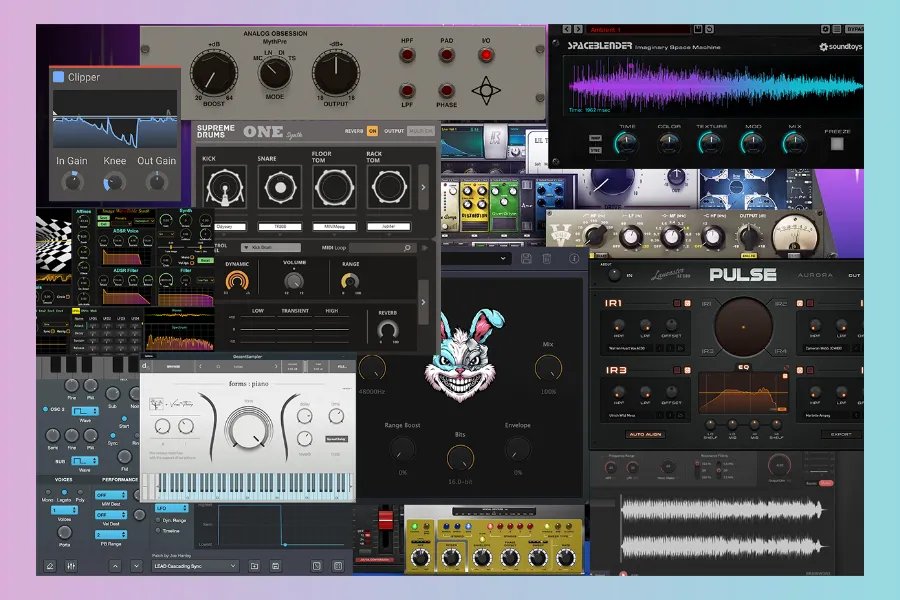This screenshot has height=600, width=900.
Task: Select the KICK drum icon
Action: tap(224, 187)
